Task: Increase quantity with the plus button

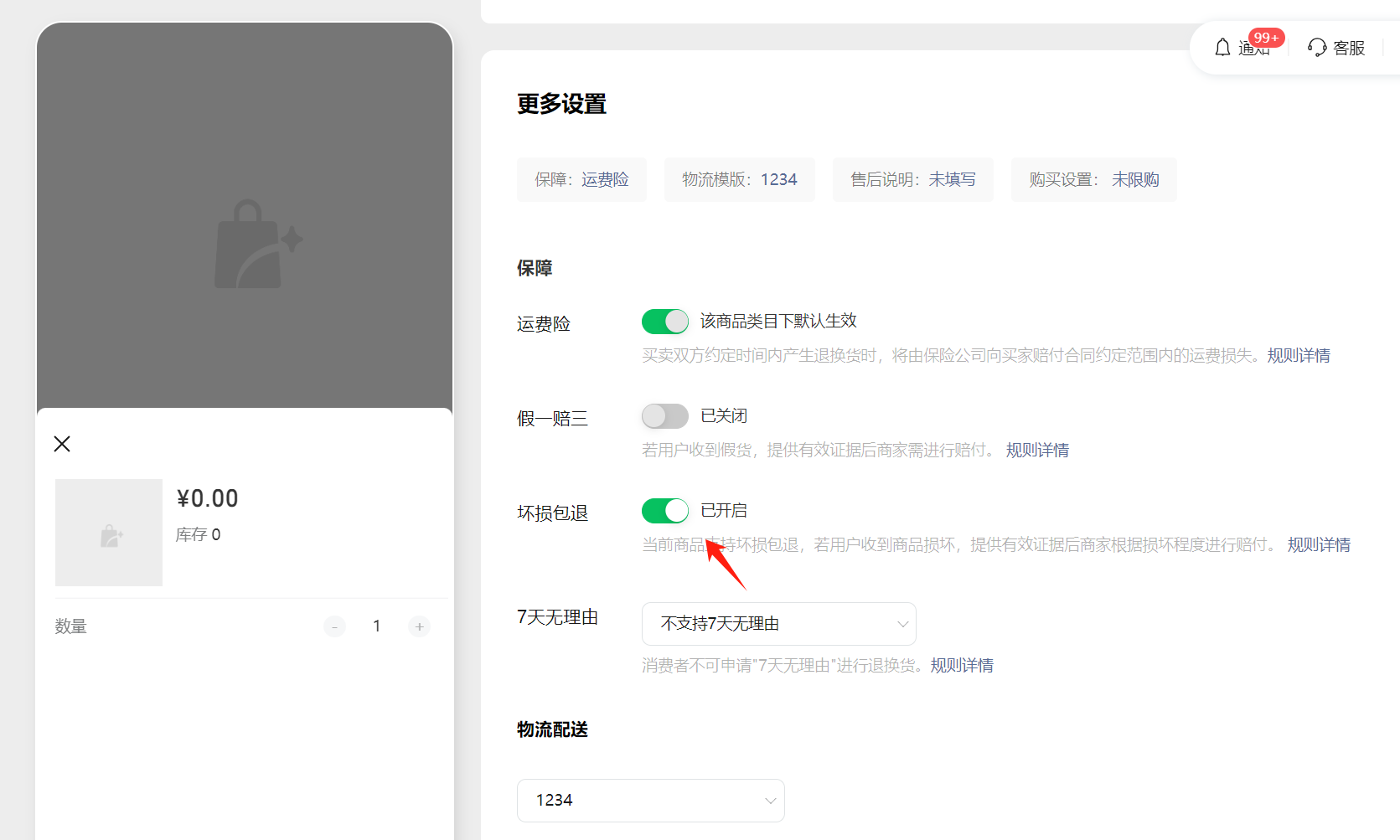Action: coord(419,626)
